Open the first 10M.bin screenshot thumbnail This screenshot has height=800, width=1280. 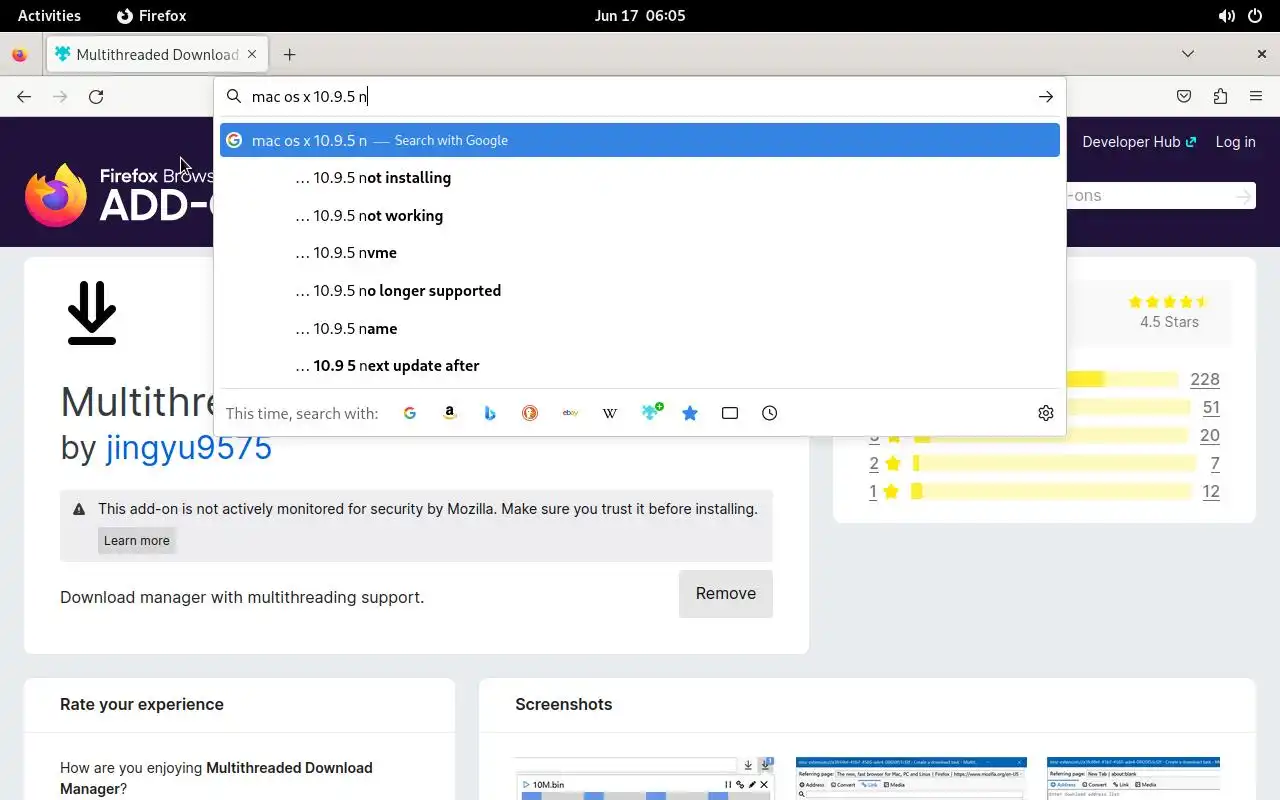click(x=645, y=779)
